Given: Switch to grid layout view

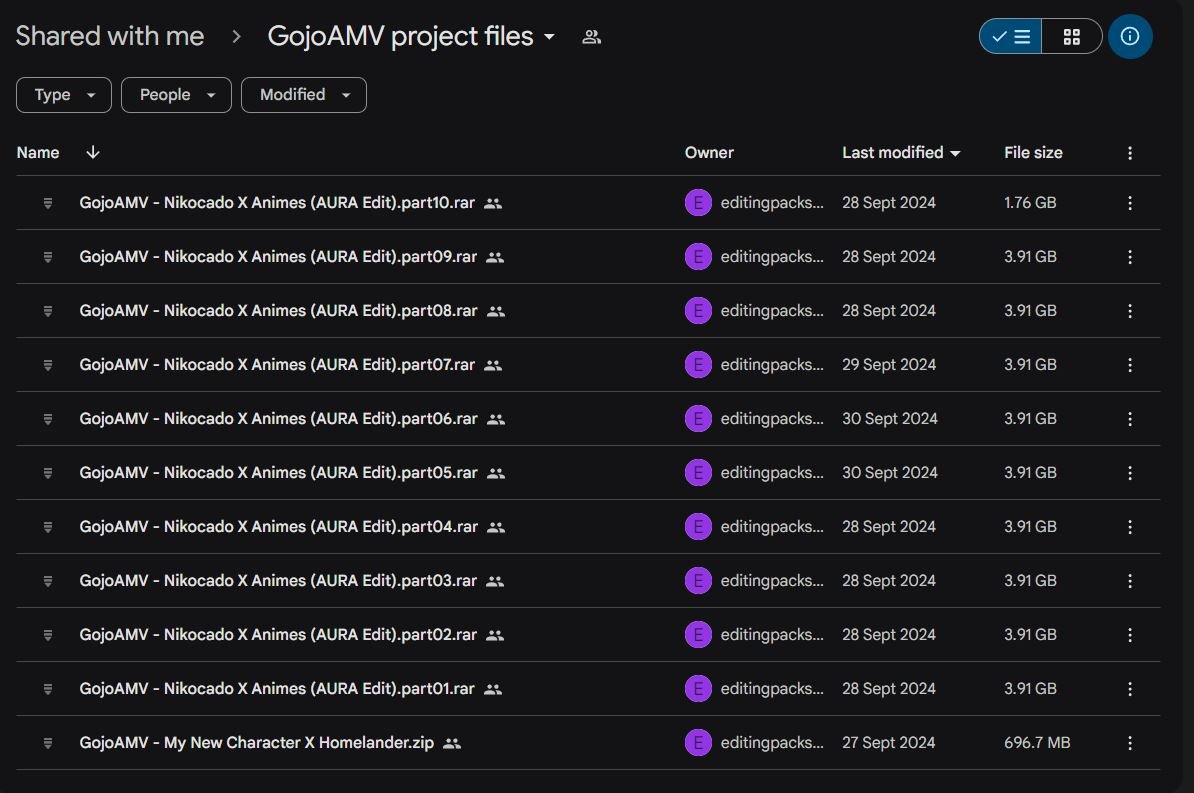Looking at the screenshot, I should tap(1071, 37).
